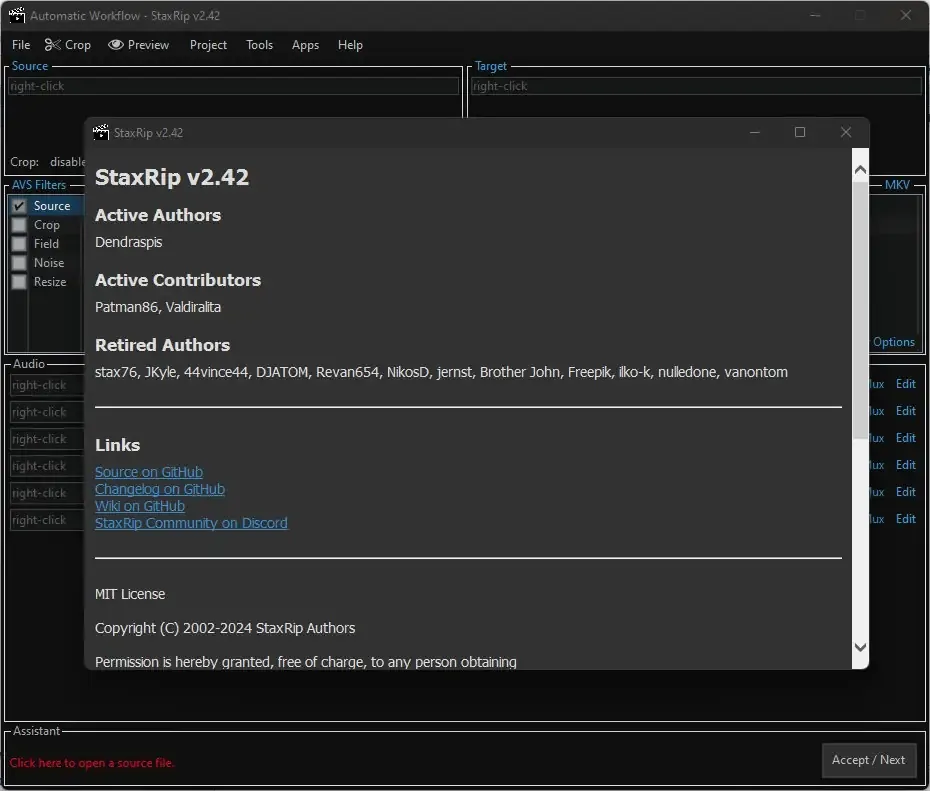Click Edit for the sixth audio track
This screenshot has width=930, height=791.
pyautogui.click(x=906, y=519)
